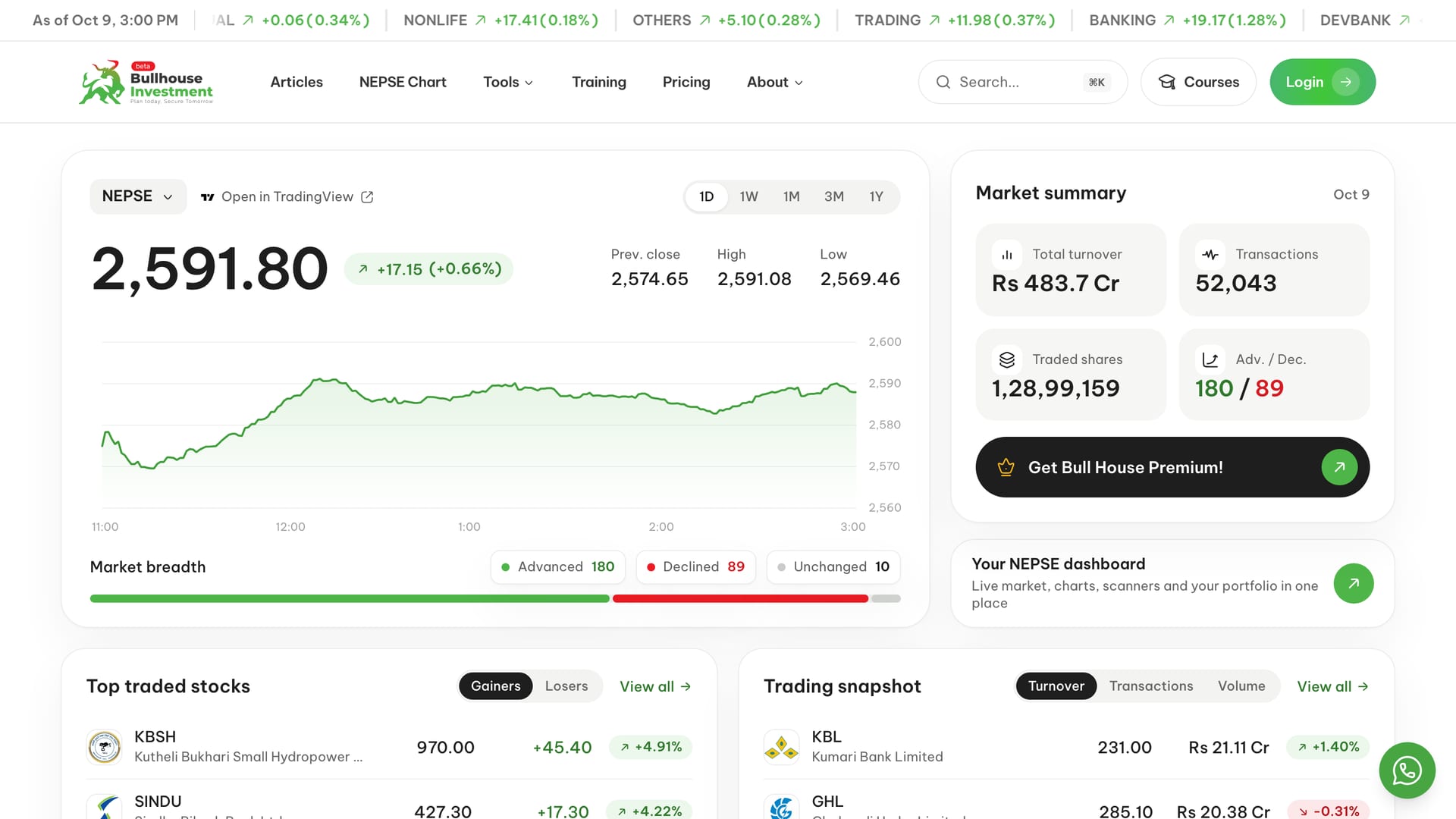The width and height of the screenshot is (1456, 819).
Task: Click the Unchanged 10 breadth chip
Action: point(833,567)
